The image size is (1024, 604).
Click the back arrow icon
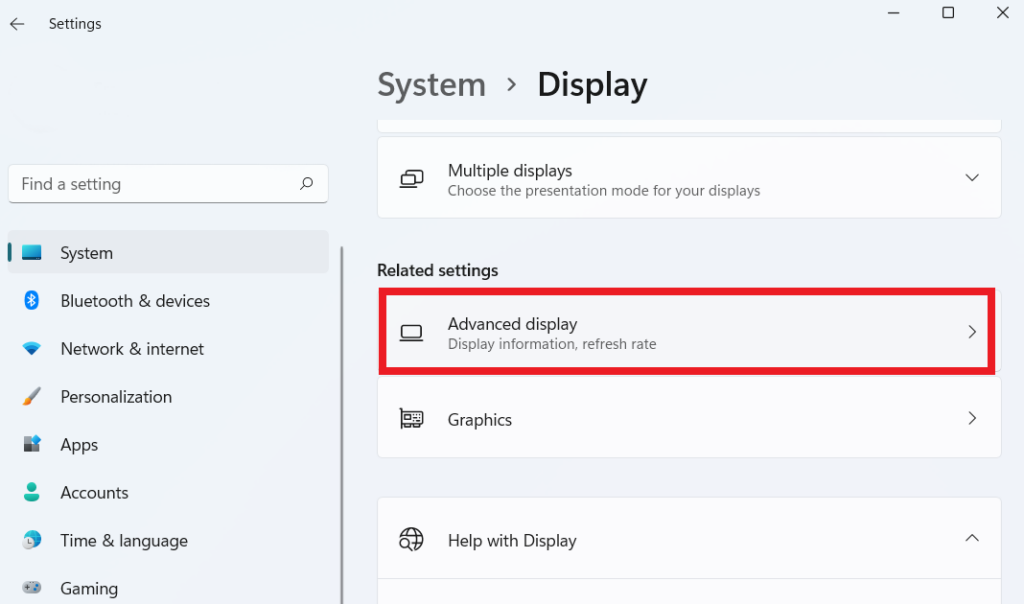pyautogui.click(x=16, y=23)
